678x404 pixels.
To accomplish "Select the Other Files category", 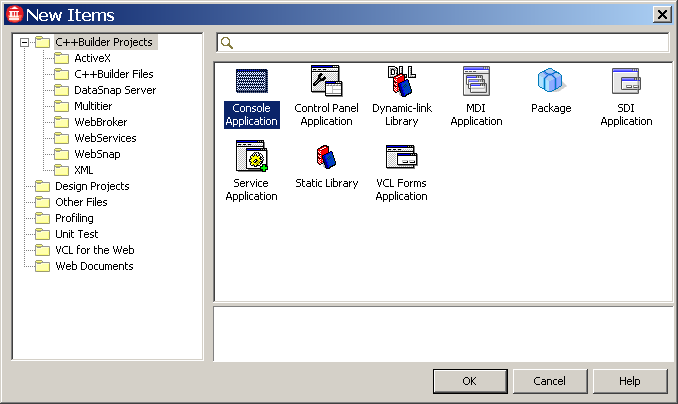I will pyautogui.click(x=81, y=202).
